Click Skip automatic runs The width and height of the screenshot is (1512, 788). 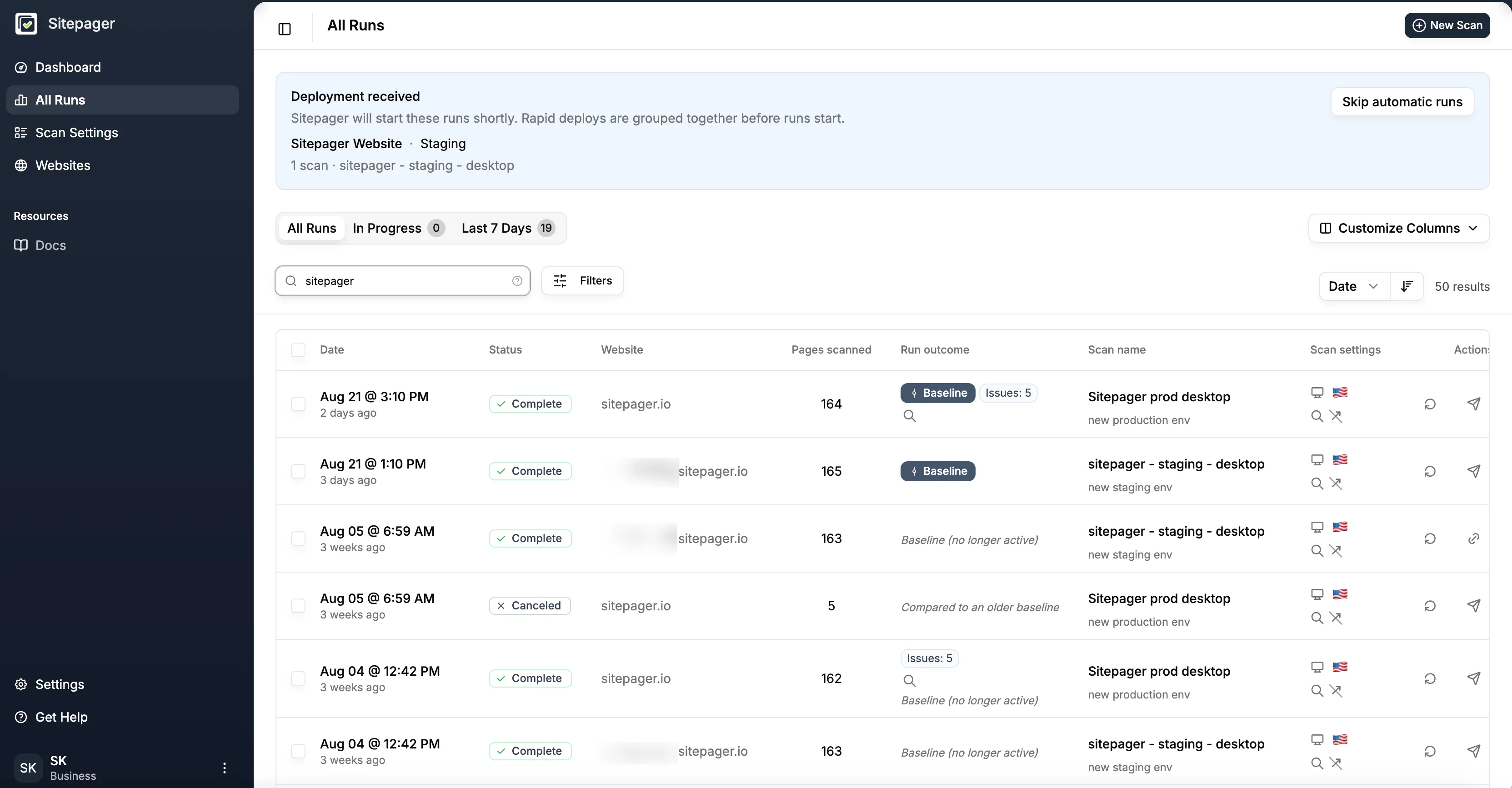point(1402,101)
